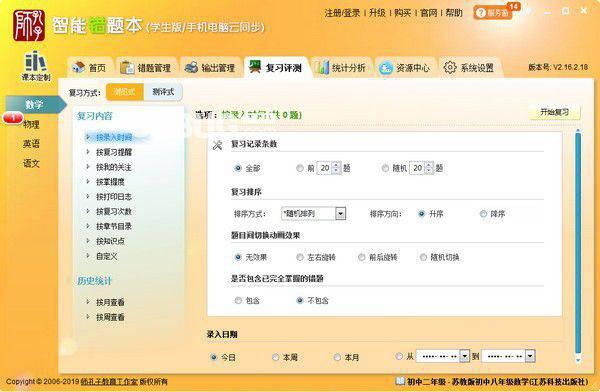Open the 课本定制 textbook customization icon
Viewport: 600px width, 392px height.
click(x=36, y=65)
